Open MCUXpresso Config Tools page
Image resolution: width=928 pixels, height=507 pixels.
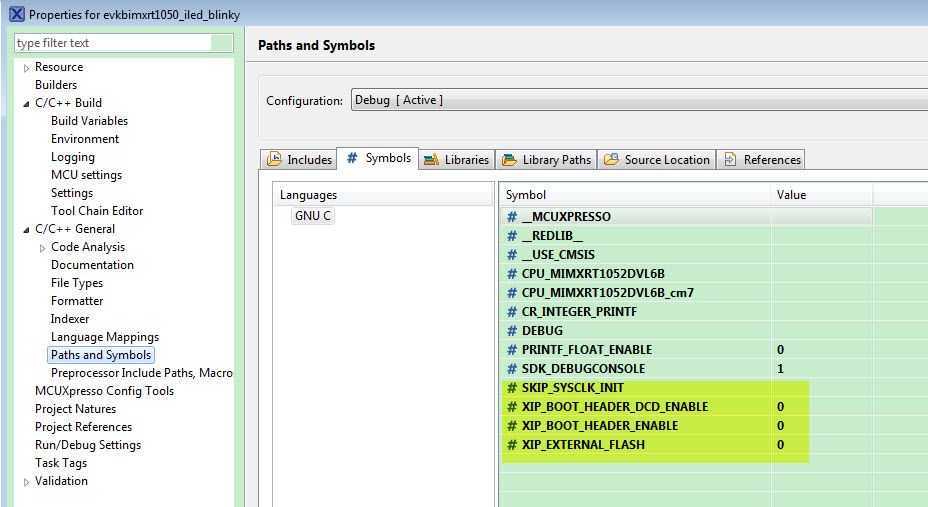pyautogui.click(x=104, y=390)
